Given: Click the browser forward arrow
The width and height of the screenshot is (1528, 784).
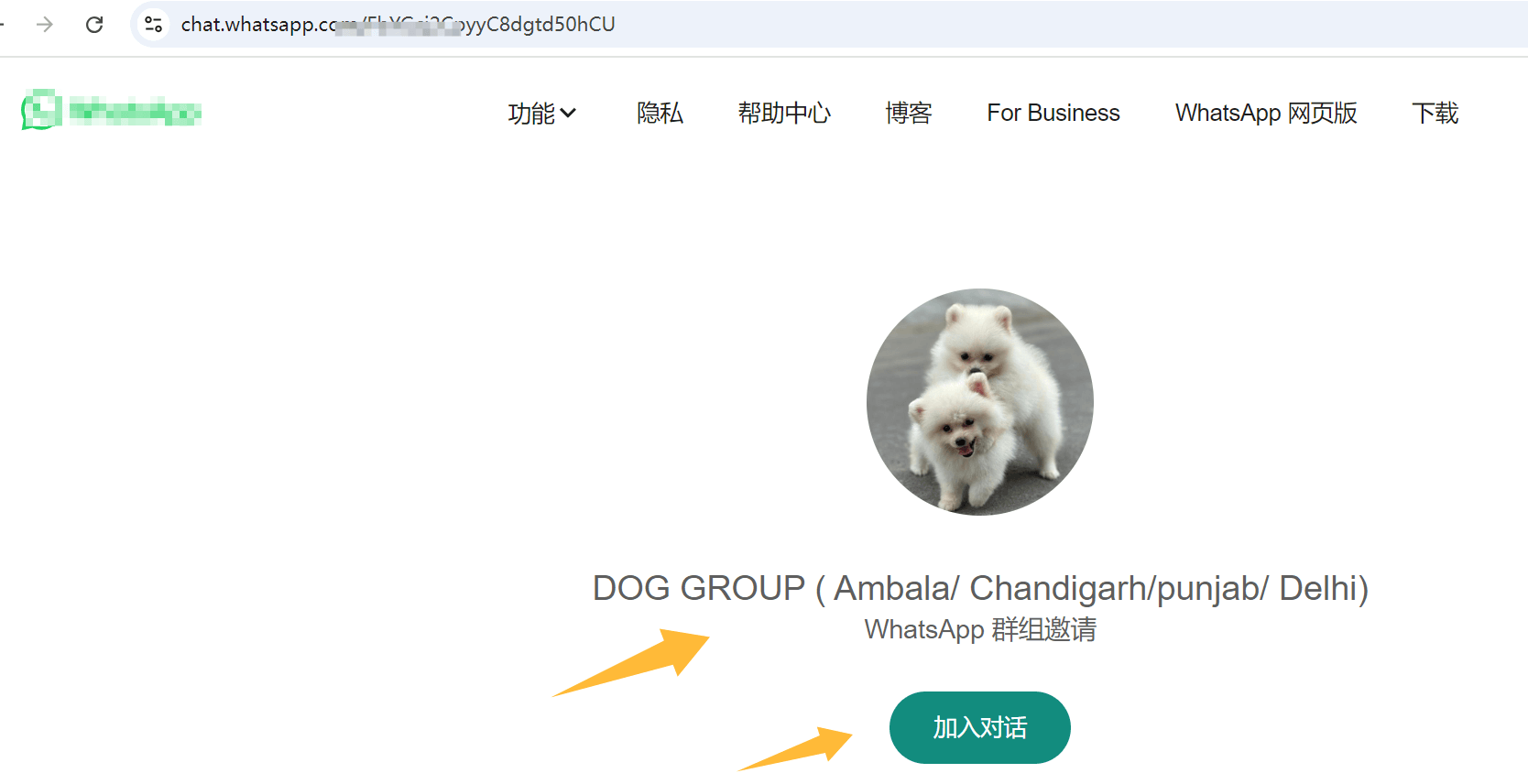Looking at the screenshot, I should (x=45, y=24).
